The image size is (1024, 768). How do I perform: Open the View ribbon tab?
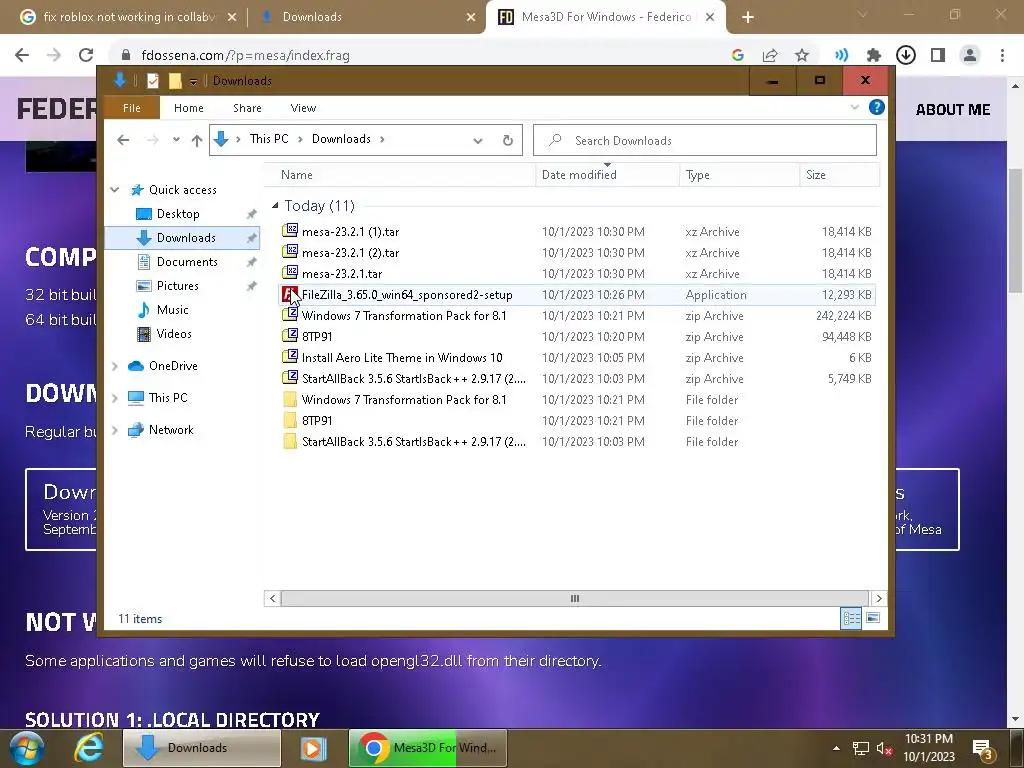click(303, 108)
